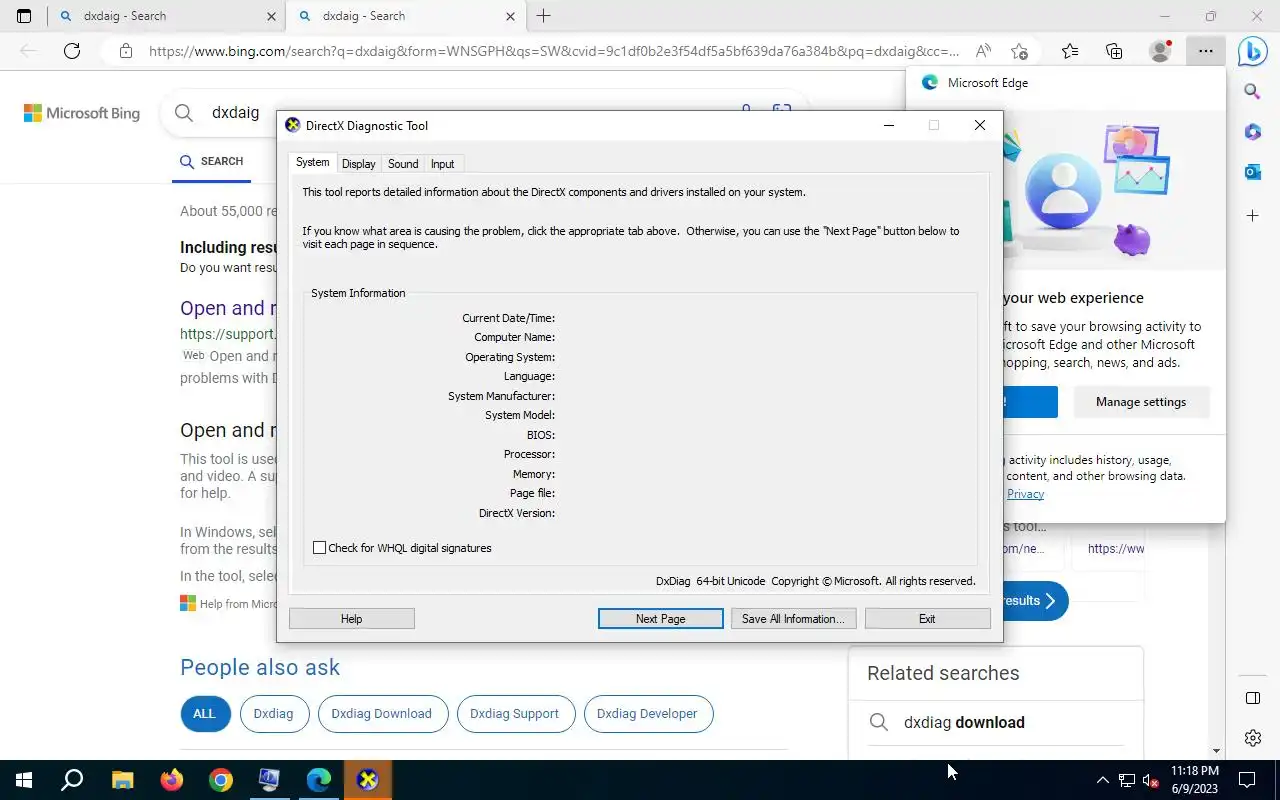Image resolution: width=1280 pixels, height=800 pixels.
Task: Click page scrollbar down arrow
Action: pyautogui.click(x=1216, y=751)
